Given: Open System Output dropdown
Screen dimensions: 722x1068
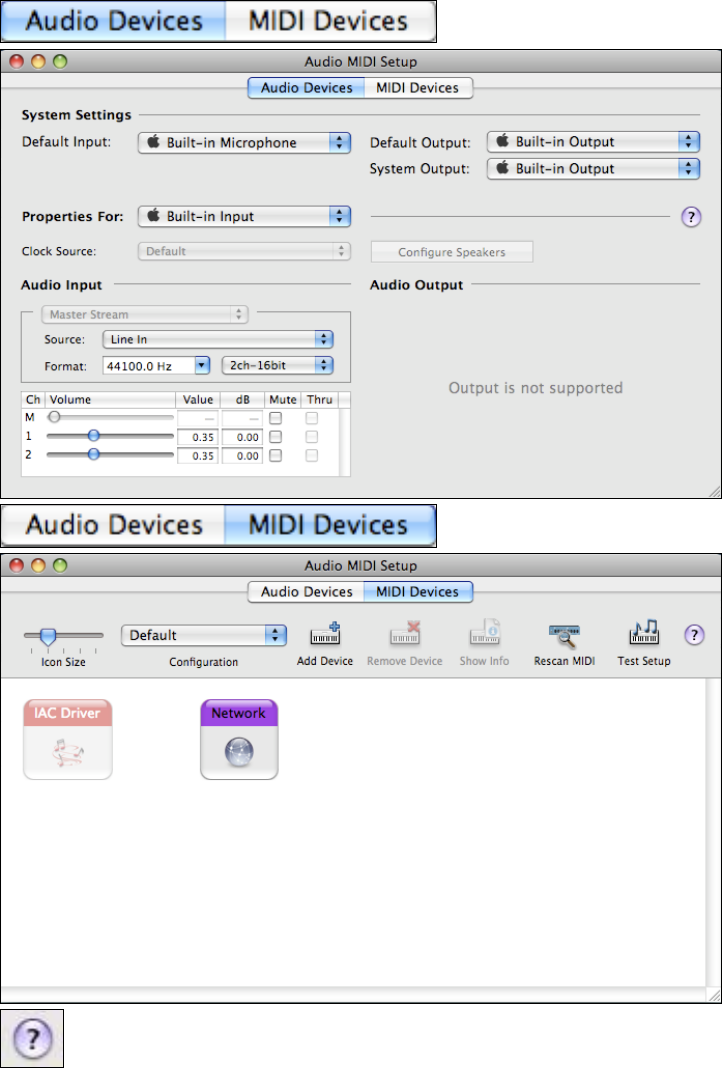Looking at the screenshot, I should coord(593,168).
